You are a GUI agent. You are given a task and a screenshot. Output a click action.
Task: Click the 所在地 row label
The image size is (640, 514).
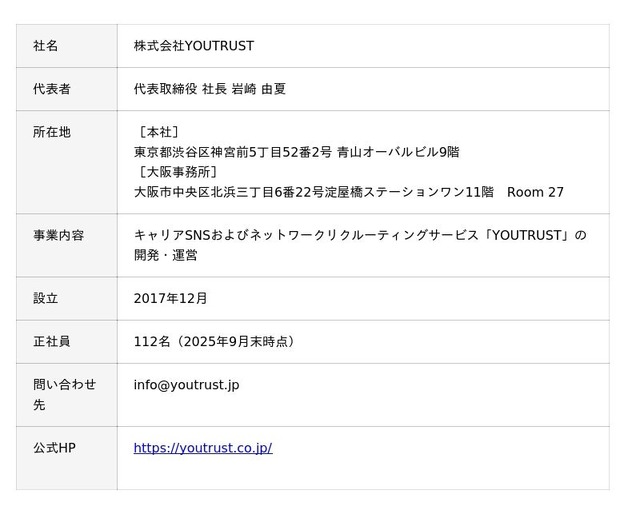point(52,132)
